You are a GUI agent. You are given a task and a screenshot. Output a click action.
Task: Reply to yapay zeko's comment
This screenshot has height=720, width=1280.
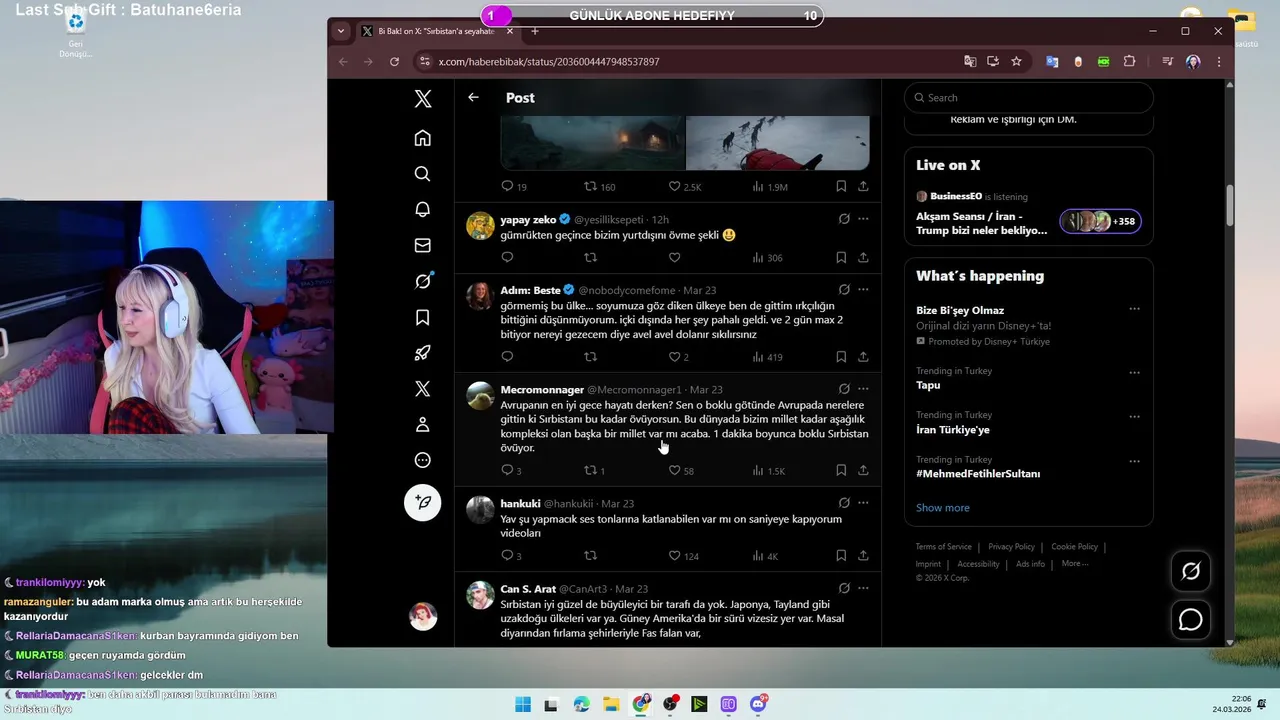coord(507,258)
